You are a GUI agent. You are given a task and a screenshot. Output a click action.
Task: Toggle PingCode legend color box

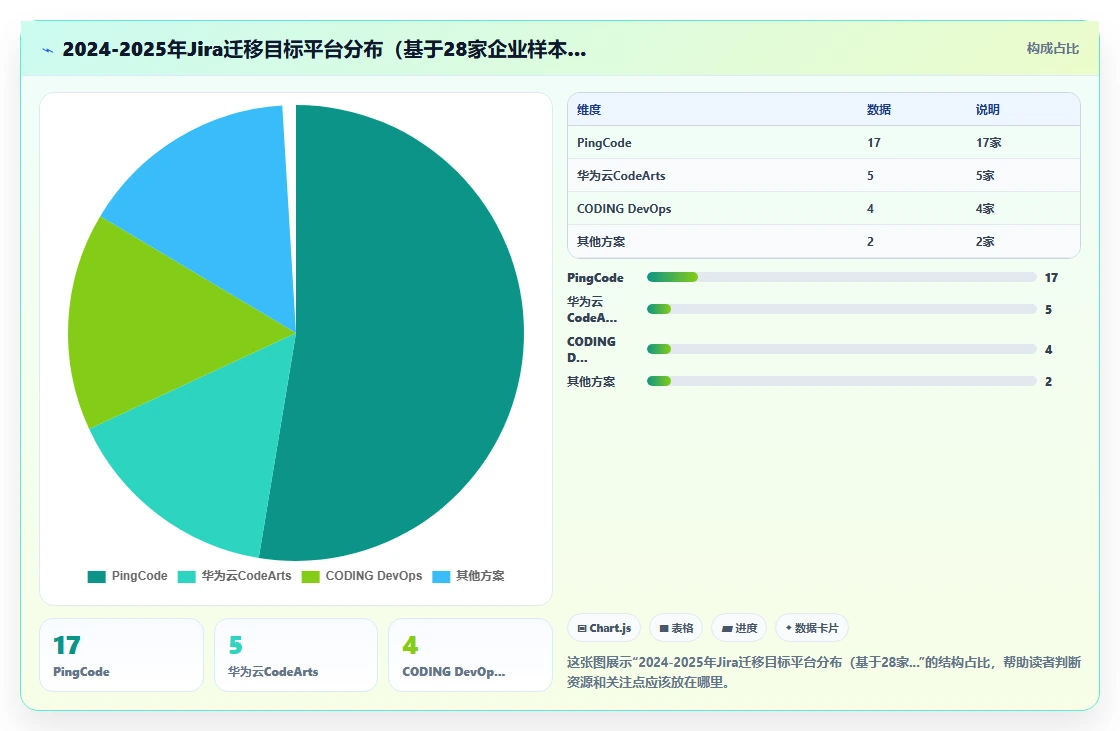(x=96, y=577)
